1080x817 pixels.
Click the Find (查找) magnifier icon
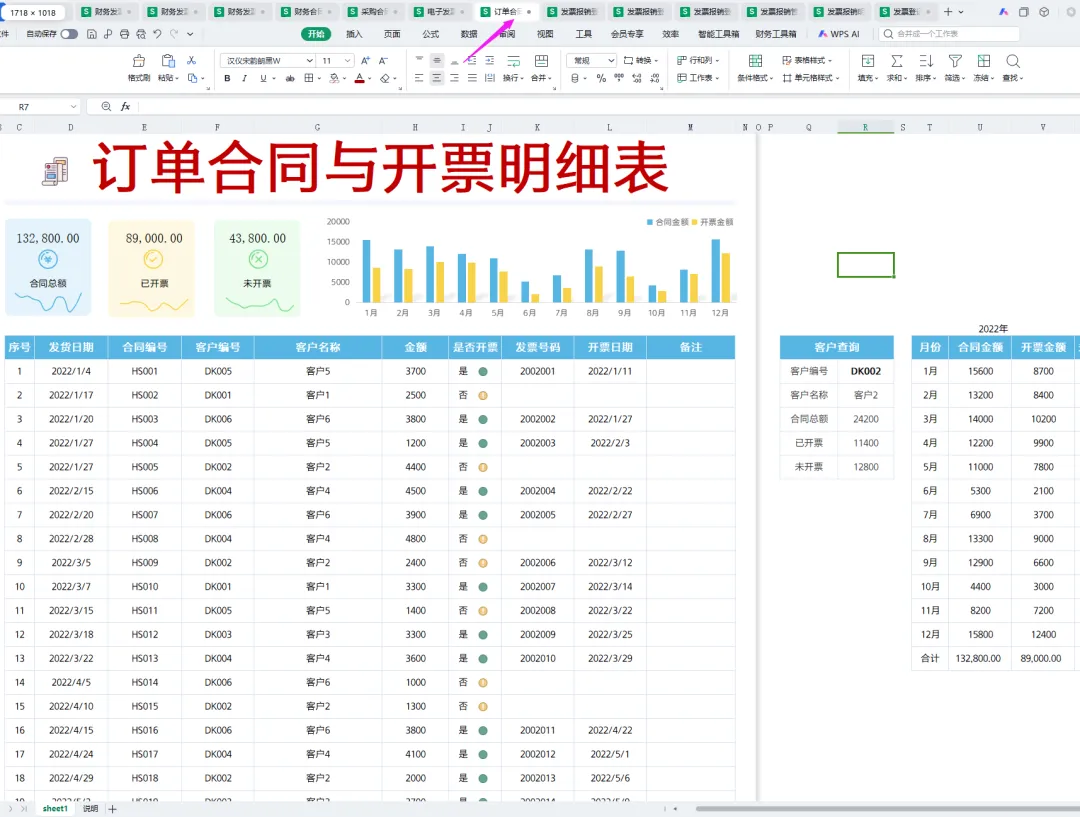(1012, 61)
